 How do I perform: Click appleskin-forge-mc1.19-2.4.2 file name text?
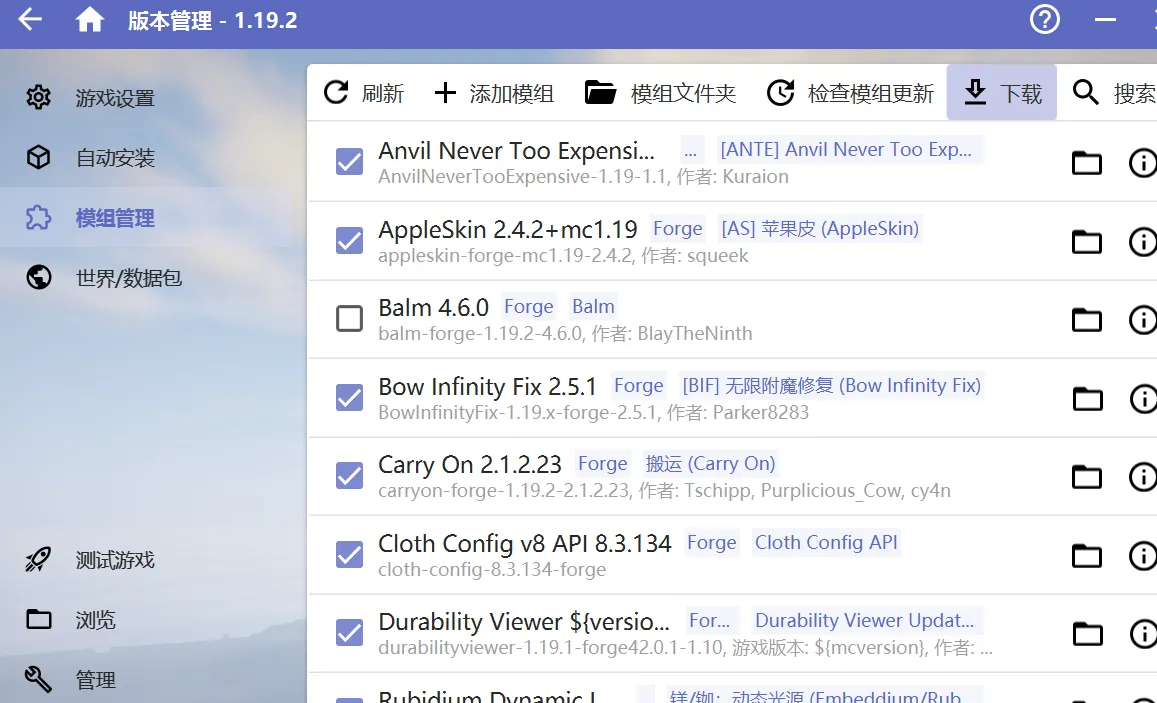(x=505, y=255)
